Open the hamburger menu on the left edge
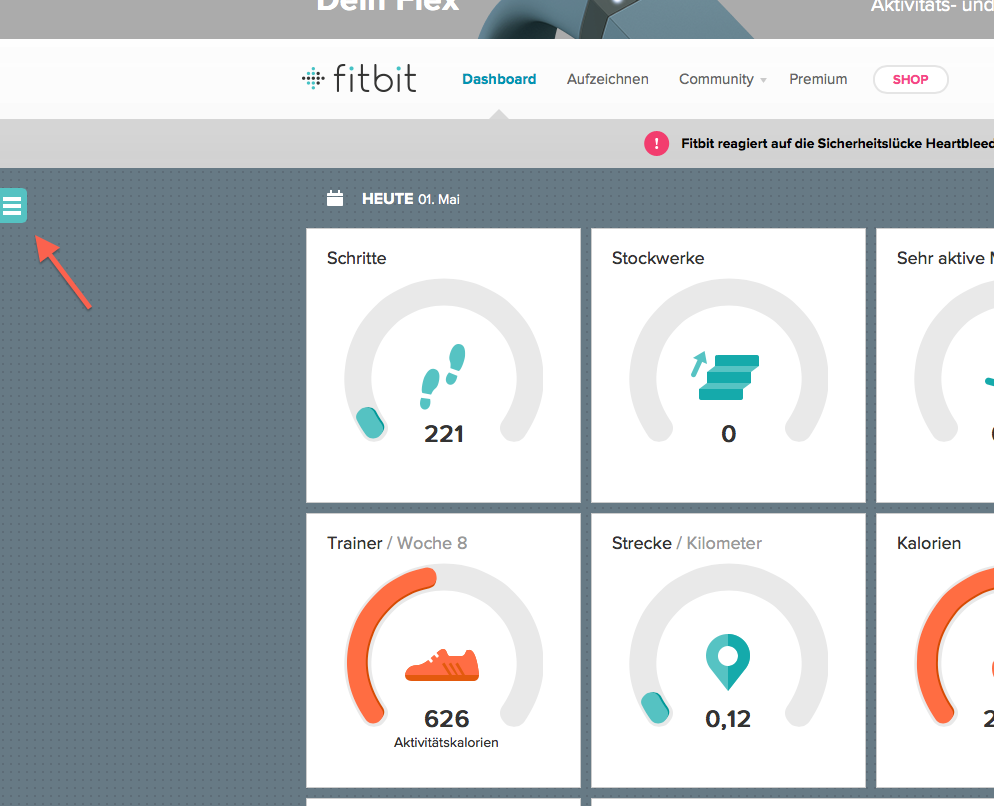The width and height of the screenshot is (994, 806). click(13, 205)
